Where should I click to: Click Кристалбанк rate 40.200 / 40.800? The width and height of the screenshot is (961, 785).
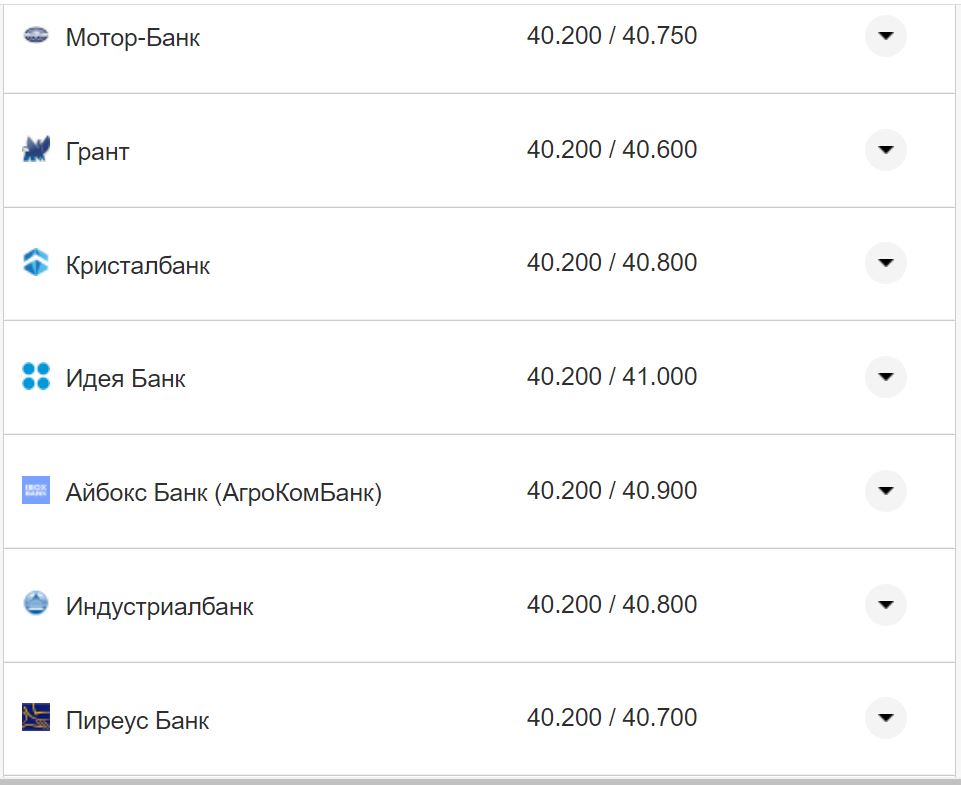(612, 263)
